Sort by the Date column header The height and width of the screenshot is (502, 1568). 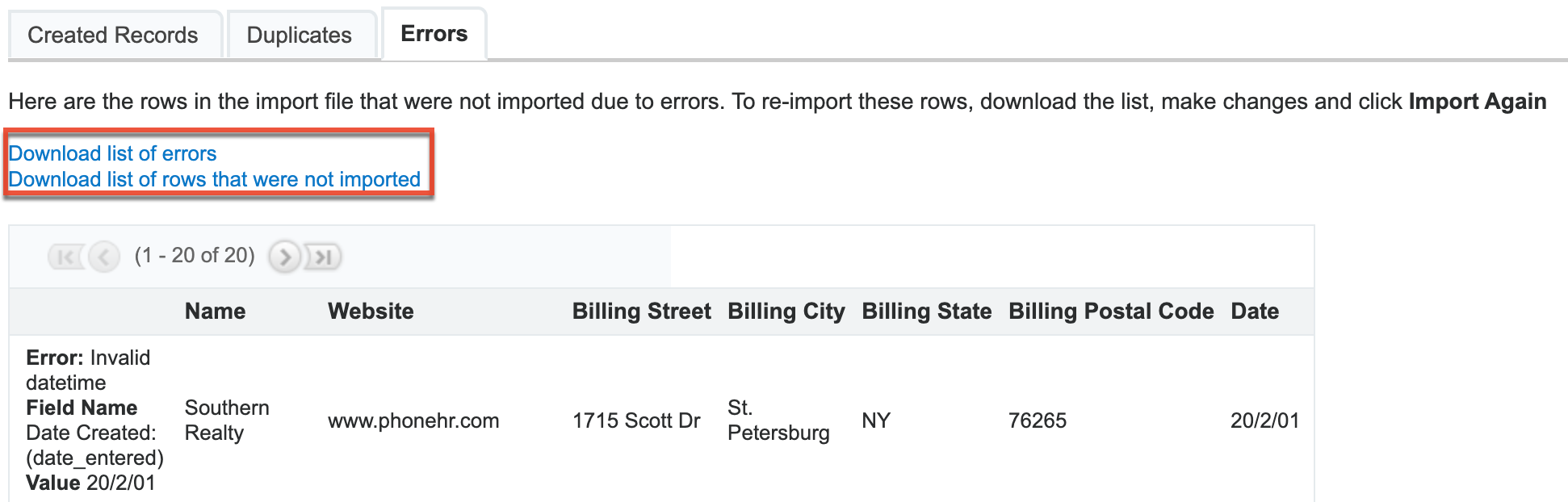coord(1255,311)
